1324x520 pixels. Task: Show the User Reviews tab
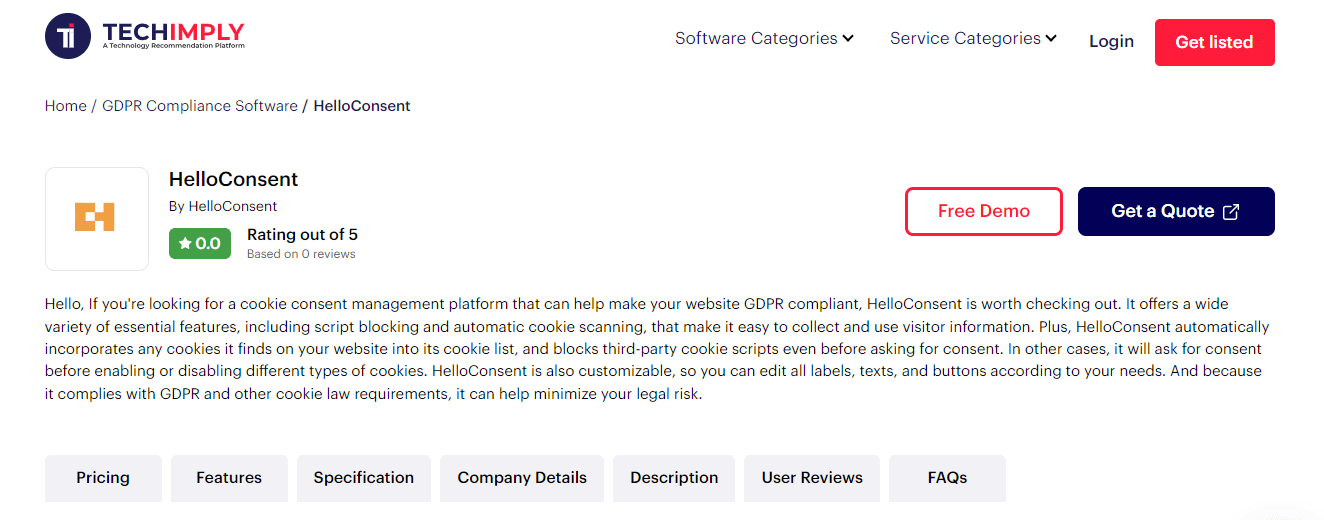812,478
